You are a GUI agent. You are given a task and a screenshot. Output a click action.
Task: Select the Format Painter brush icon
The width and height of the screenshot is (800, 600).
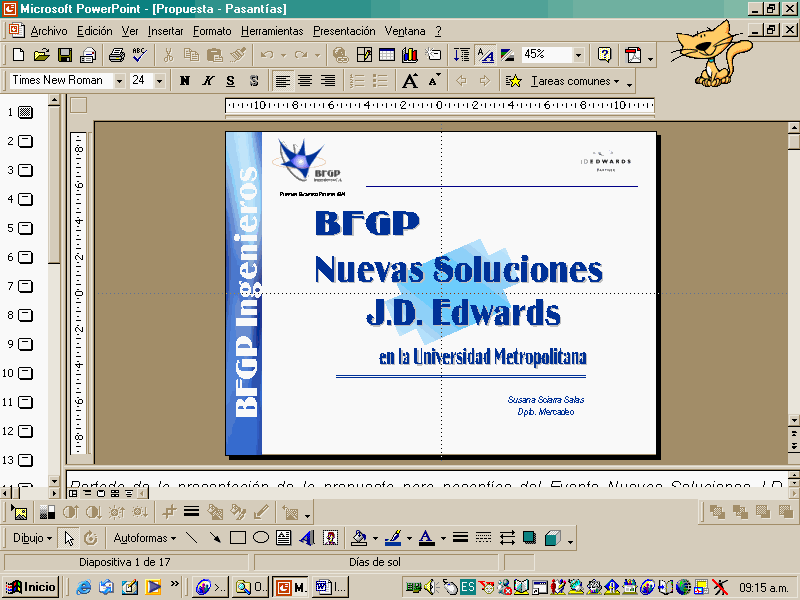click(238, 55)
